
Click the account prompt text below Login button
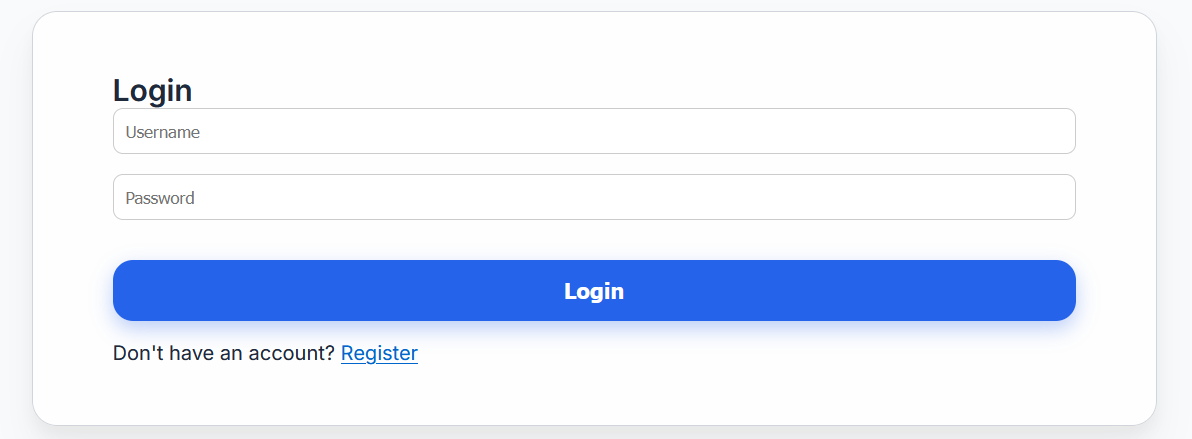pos(223,353)
